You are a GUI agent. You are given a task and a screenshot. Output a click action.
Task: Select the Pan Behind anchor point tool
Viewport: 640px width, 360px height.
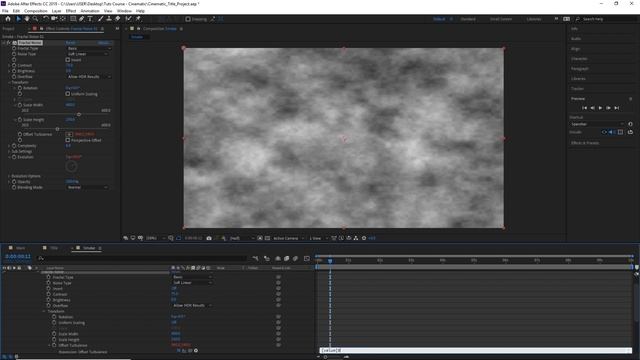pyautogui.click(x=62, y=19)
